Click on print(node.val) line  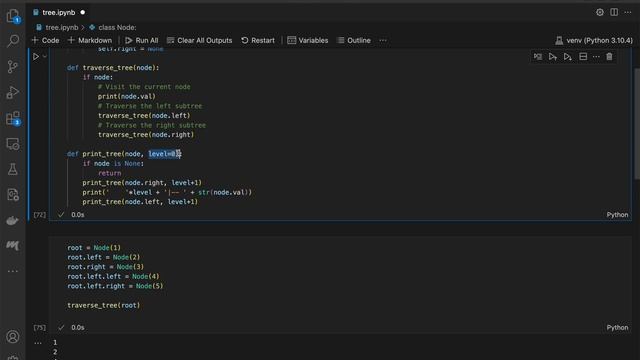[127, 96]
